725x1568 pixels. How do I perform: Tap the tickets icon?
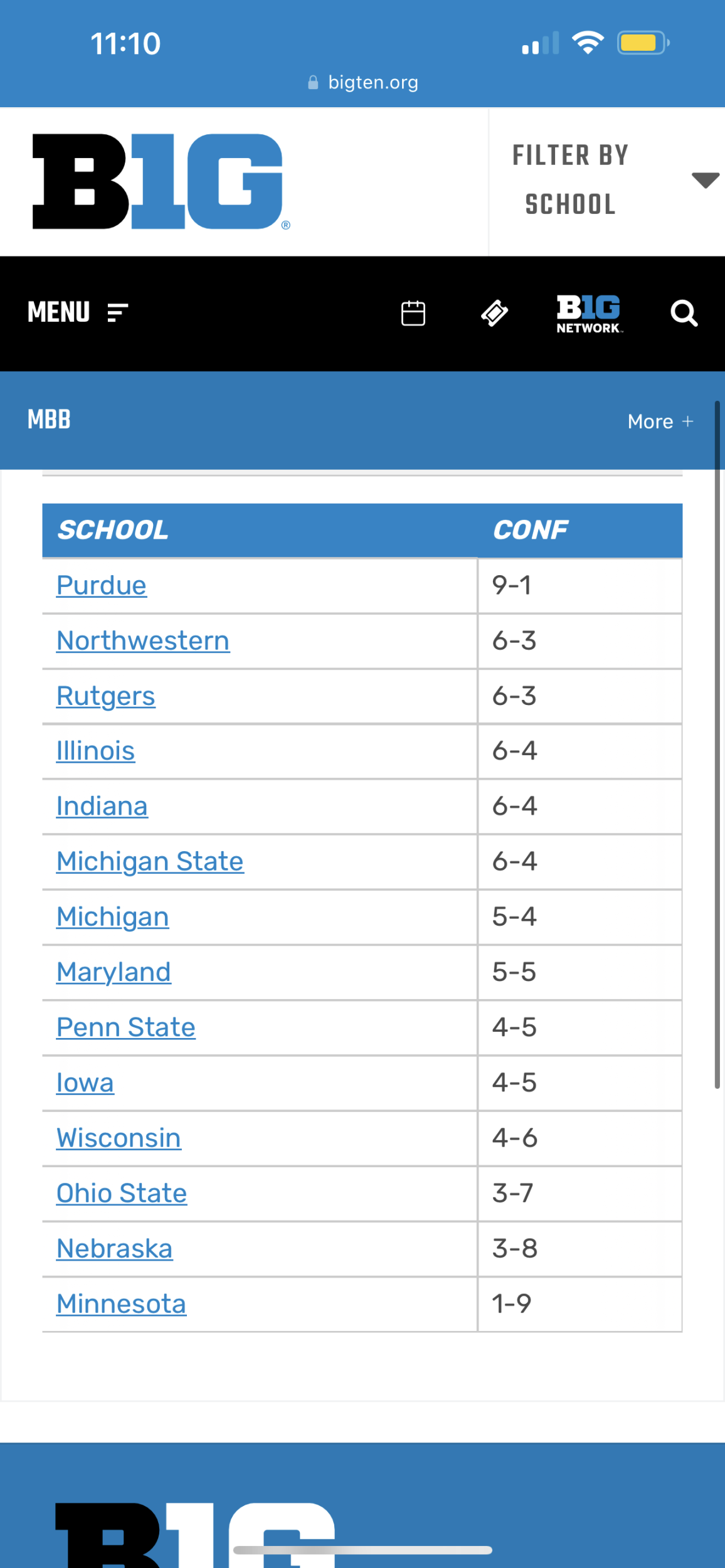click(x=494, y=313)
